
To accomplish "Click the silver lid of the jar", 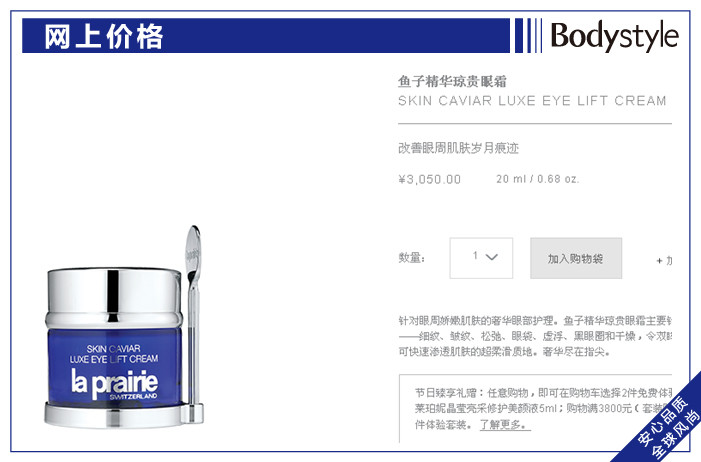I will 114,297.
